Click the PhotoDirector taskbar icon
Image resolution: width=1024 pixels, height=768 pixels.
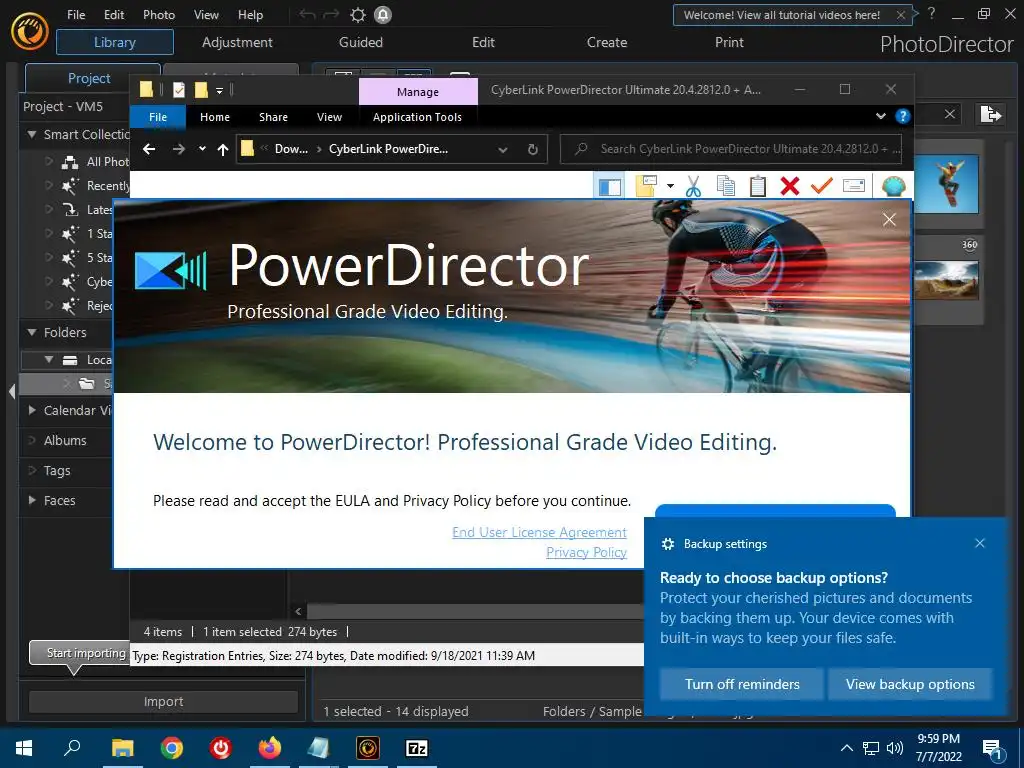tap(368, 748)
